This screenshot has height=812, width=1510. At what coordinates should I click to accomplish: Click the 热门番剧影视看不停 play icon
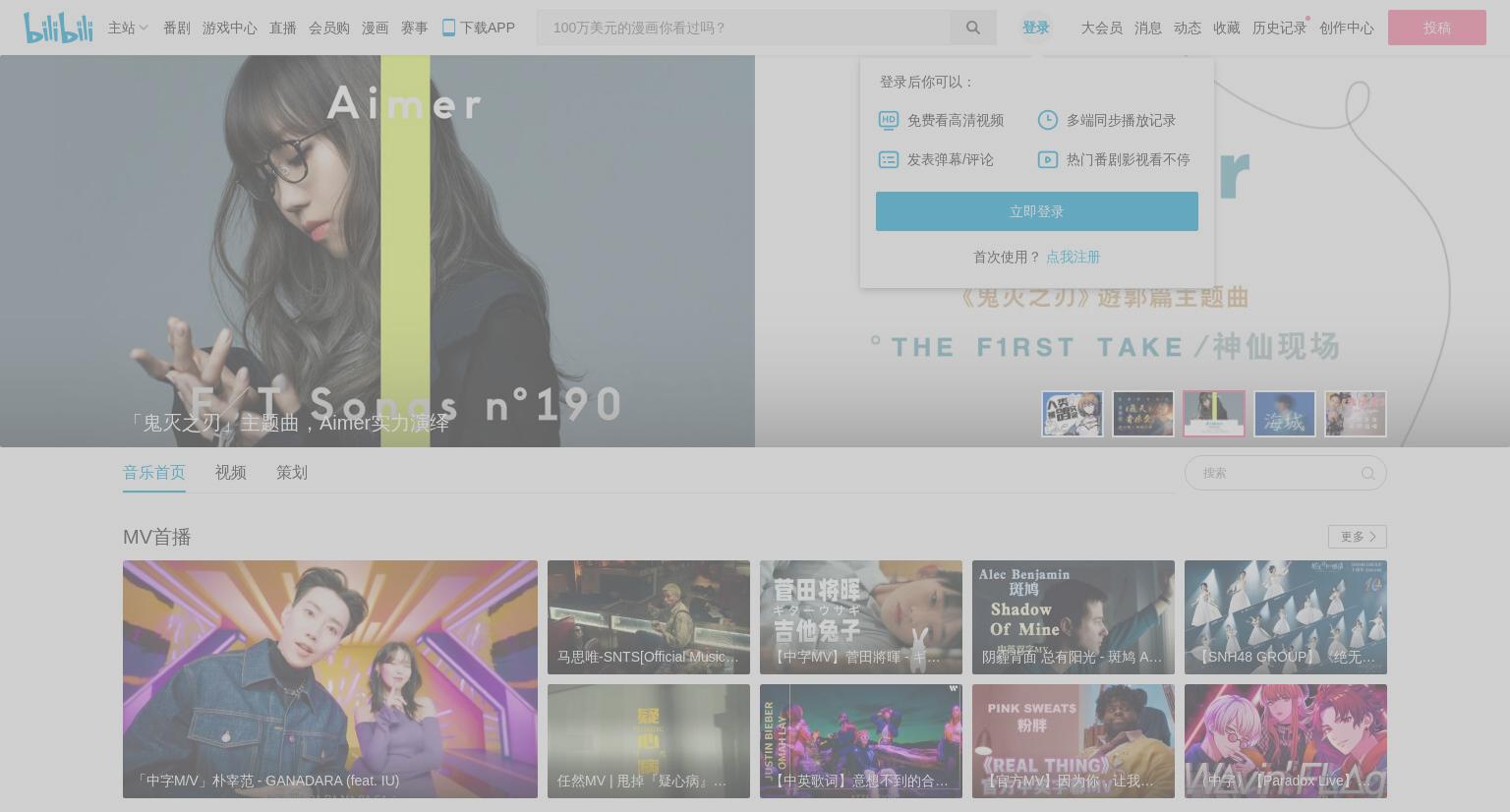click(1048, 159)
